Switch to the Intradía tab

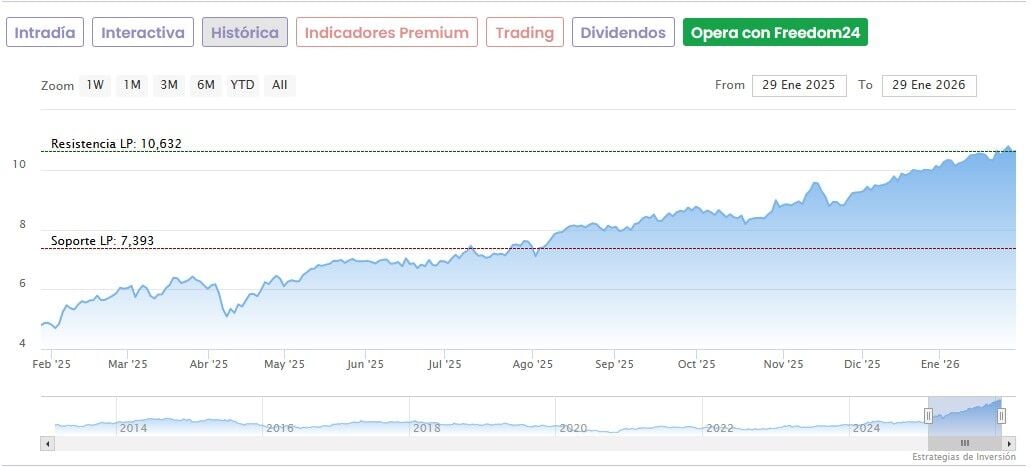click(45, 32)
